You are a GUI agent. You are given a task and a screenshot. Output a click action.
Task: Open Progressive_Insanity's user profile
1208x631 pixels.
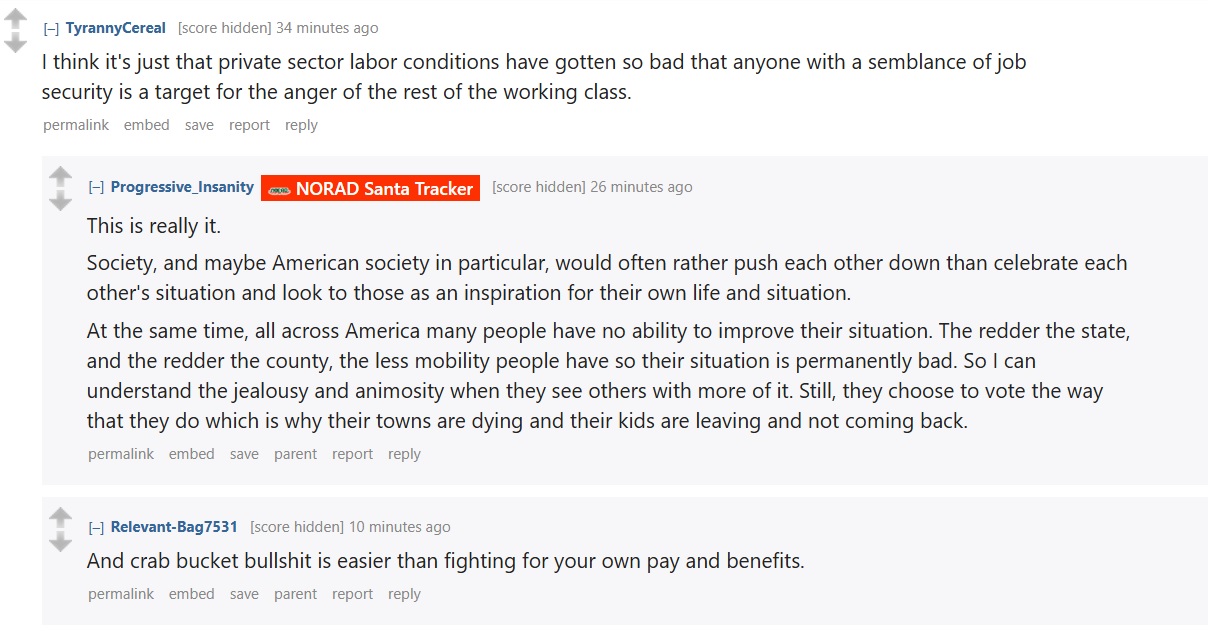click(x=182, y=187)
